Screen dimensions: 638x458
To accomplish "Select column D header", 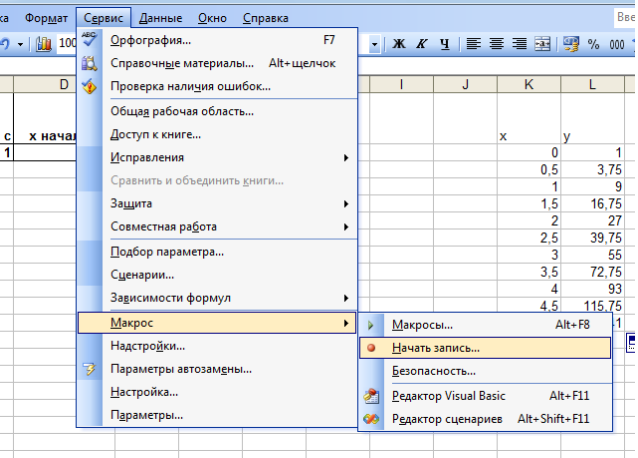I will coord(45,84).
